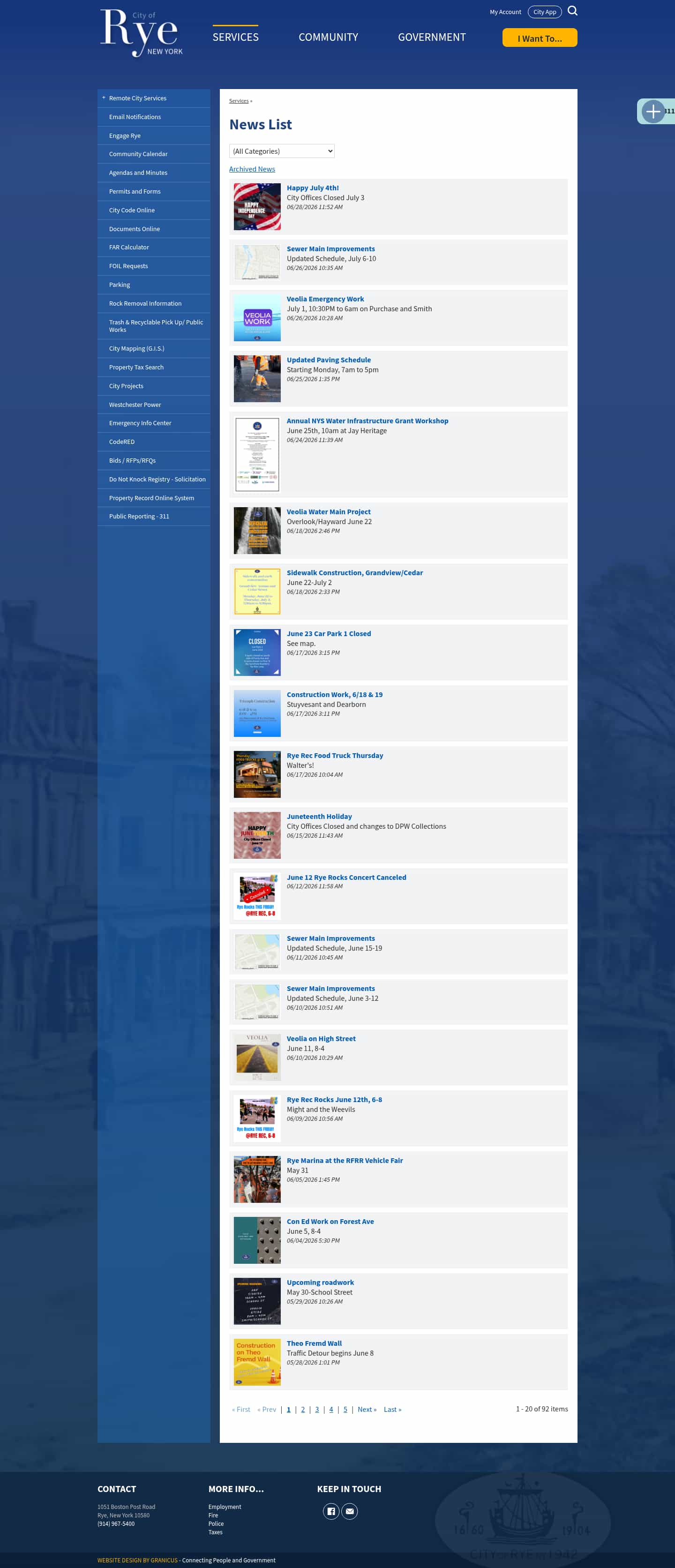The image size is (675, 1568).
Task: Open Veolia Emergency Work article
Action: click(326, 299)
